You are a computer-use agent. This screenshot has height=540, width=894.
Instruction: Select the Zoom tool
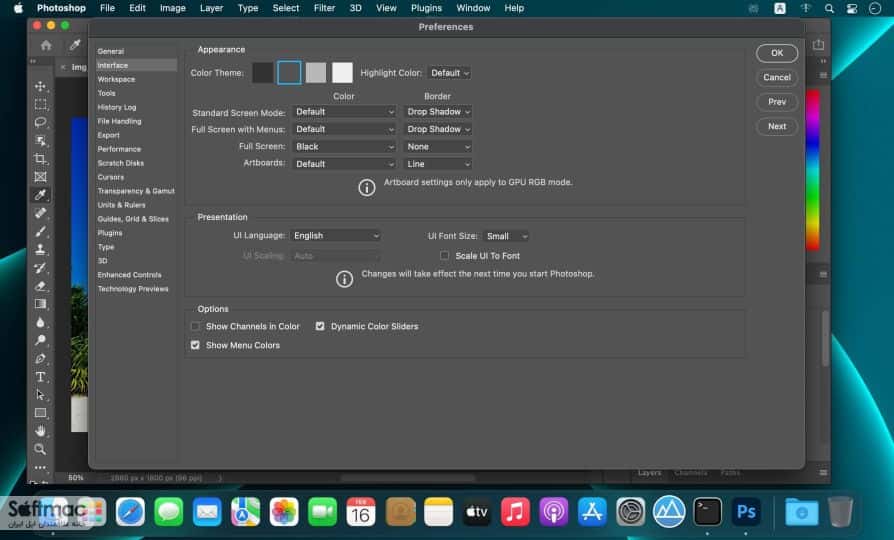point(40,449)
